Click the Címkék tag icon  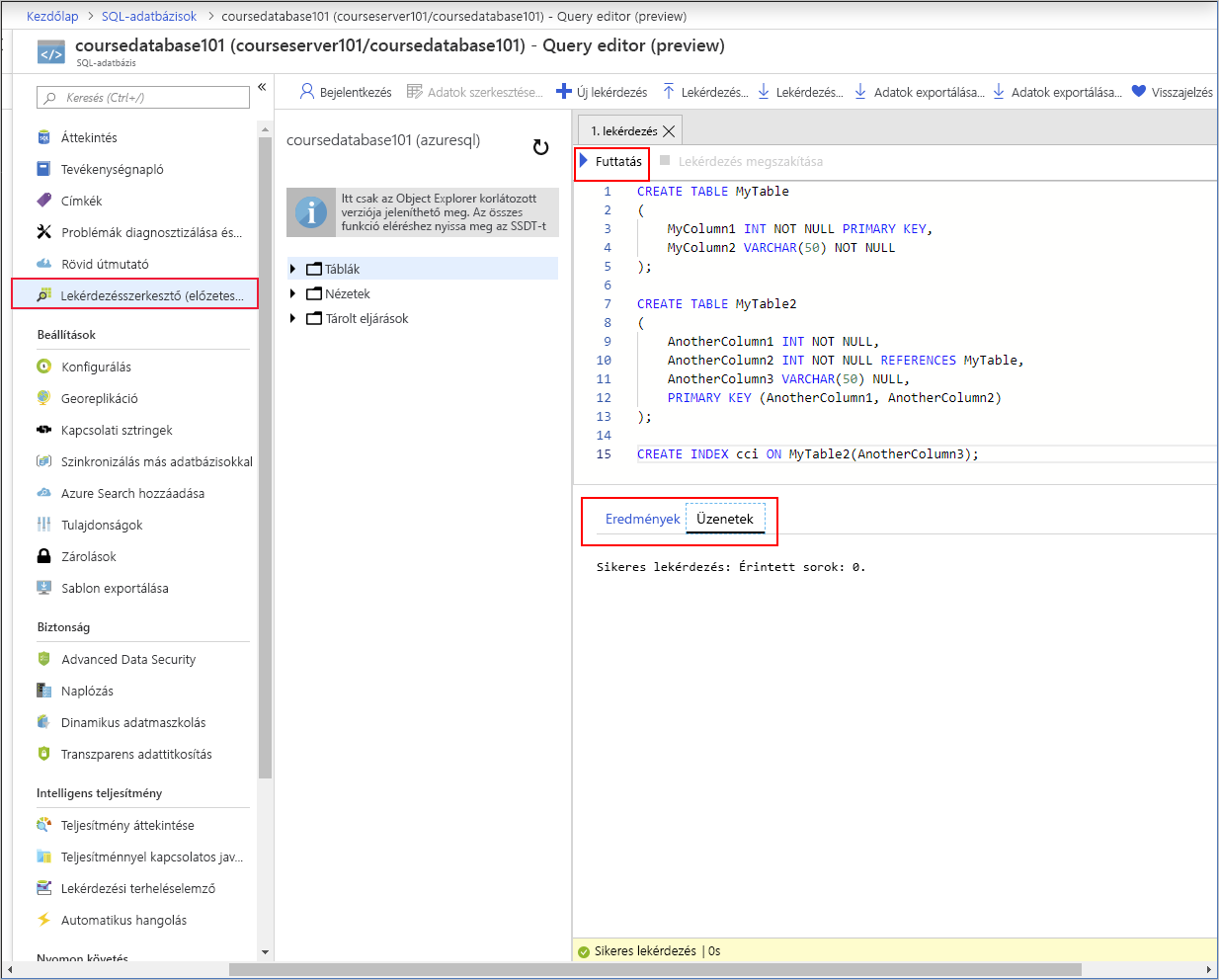coord(43,201)
